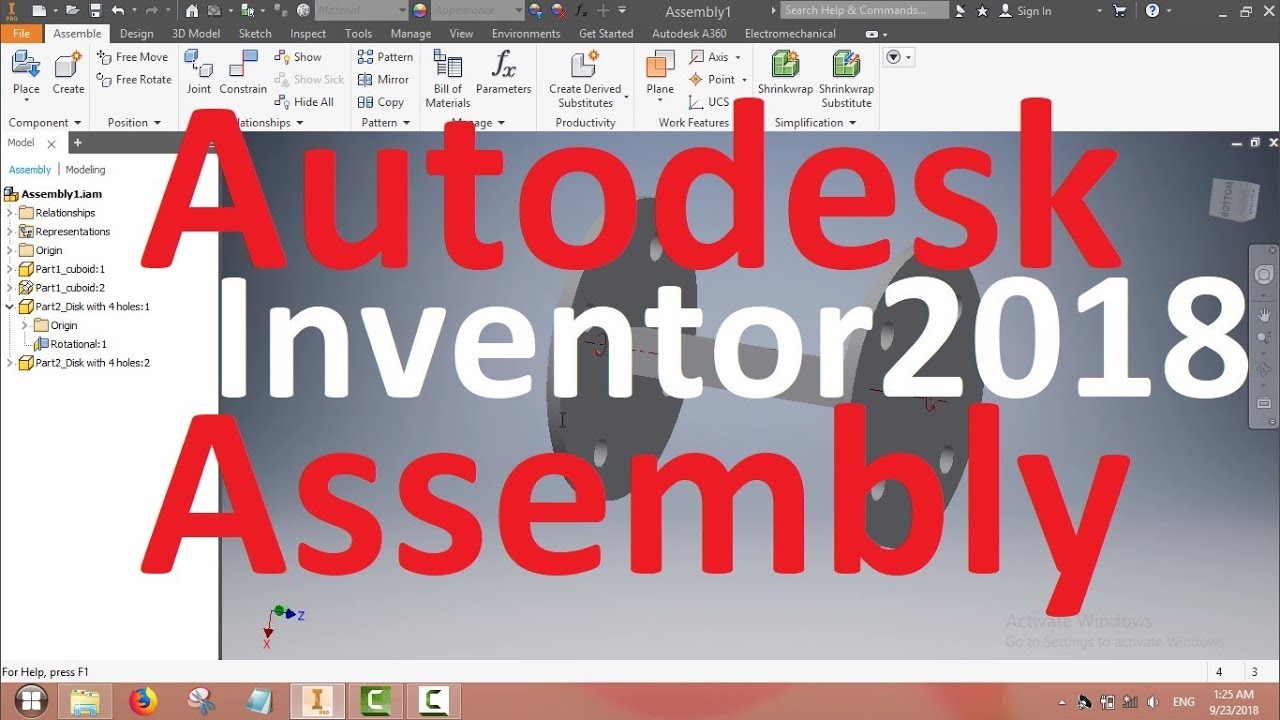Viewport: 1280px width, 720px height.
Task: Click the Windows Start button
Action: (x=29, y=701)
